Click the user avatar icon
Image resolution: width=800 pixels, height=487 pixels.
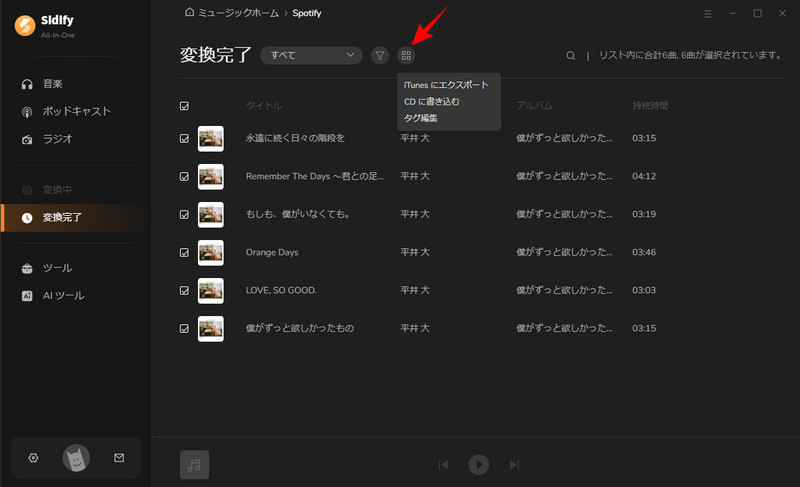pyautogui.click(x=76, y=458)
